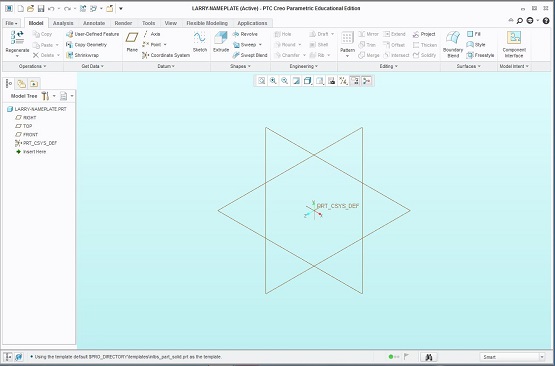This screenshot has width=555, height=366.
Task: Switch to the Applications tab
Action: click(x=252, y=23)
